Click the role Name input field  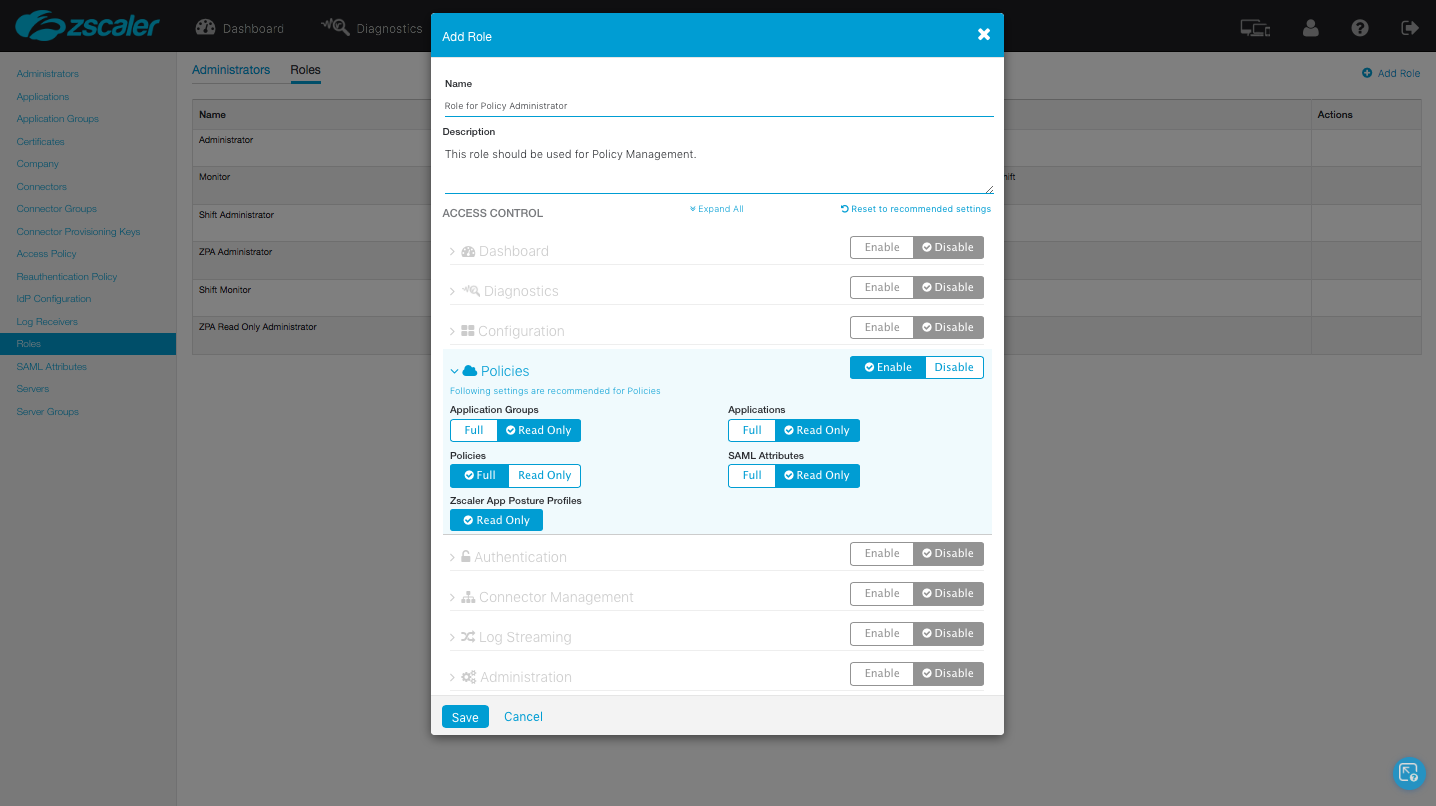(717, 105)
